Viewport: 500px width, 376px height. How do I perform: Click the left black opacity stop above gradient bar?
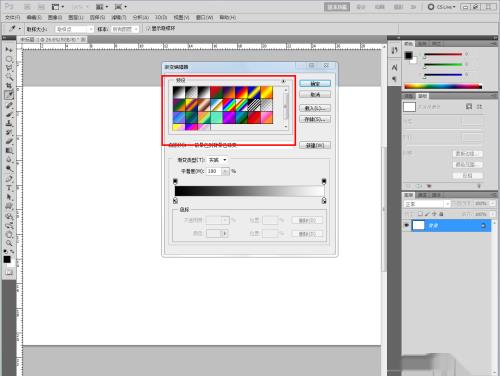(175, 181)
